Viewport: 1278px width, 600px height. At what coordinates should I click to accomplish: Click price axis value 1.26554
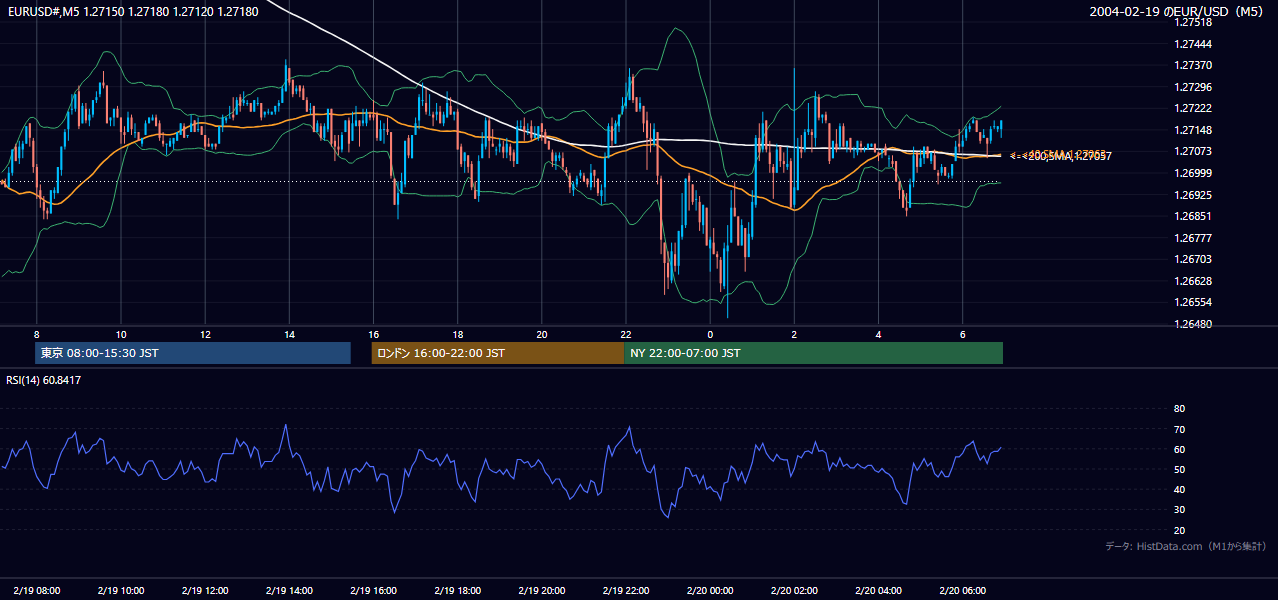tap(1194, 302)
